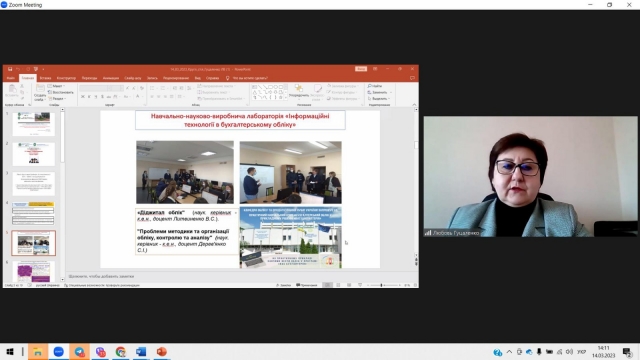Select slide 4 thumbnail in slide panel
Screen dimensions: 640x360
33,213
